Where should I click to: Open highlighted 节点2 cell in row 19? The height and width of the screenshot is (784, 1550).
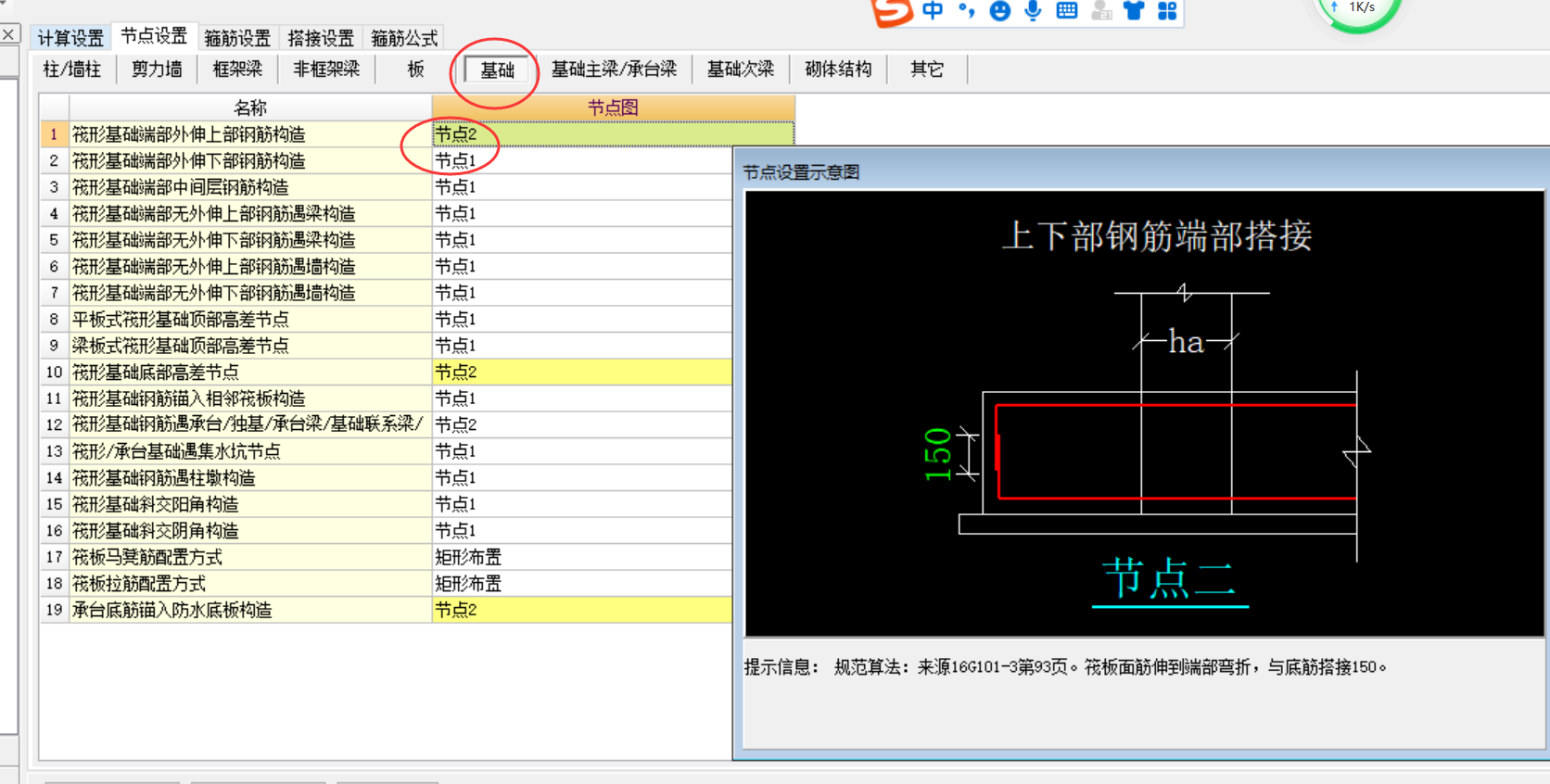tap(582, 610)
